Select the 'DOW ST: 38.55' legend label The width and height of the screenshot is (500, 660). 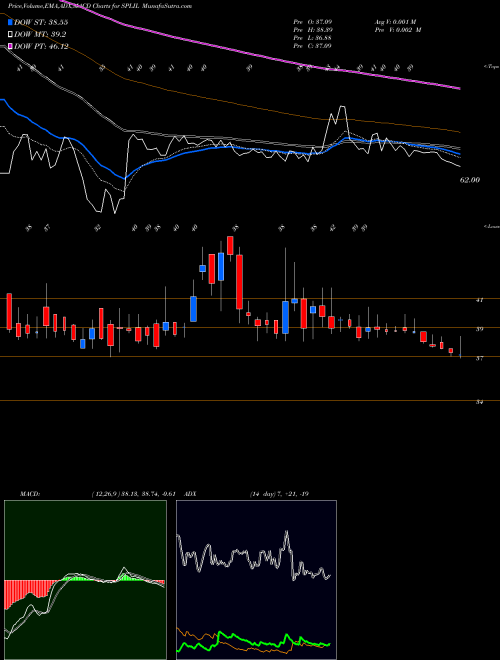point(41,22)
